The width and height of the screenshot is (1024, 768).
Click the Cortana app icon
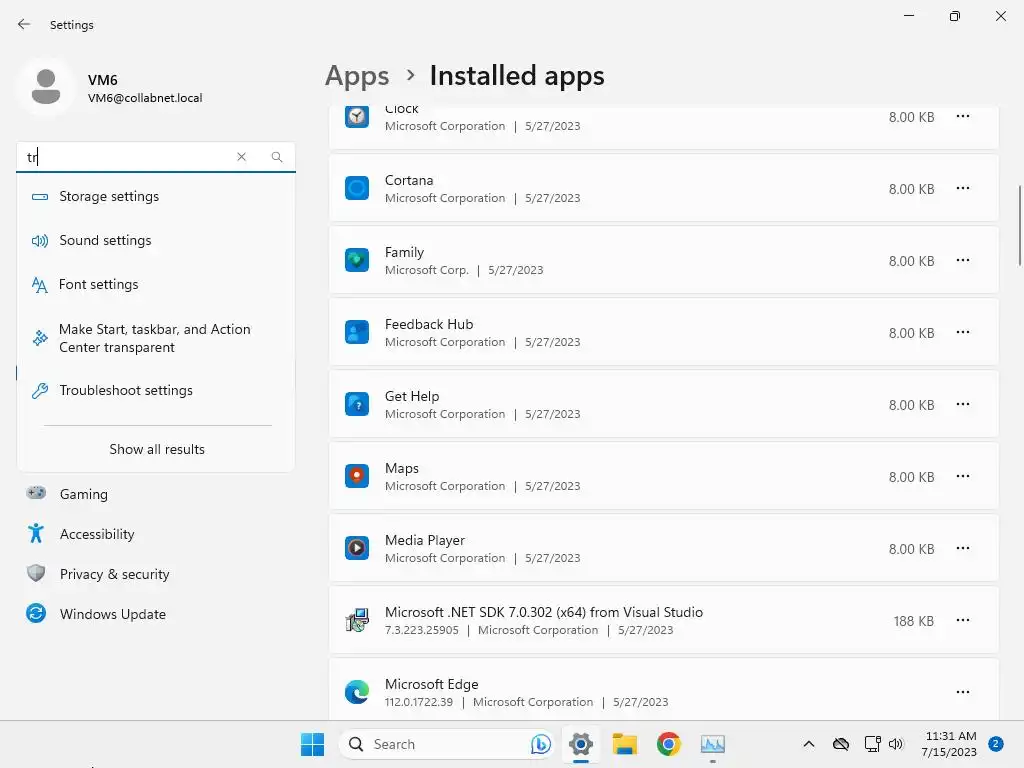click(357, 188)
